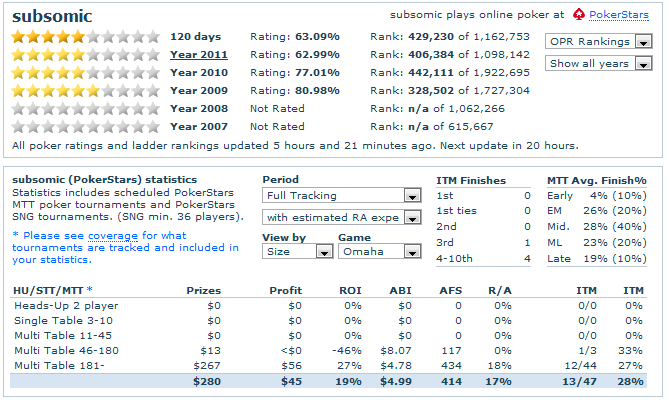
Task: Click the Rank 406,384 of 1,098,142 text
Action: (450, 55)
